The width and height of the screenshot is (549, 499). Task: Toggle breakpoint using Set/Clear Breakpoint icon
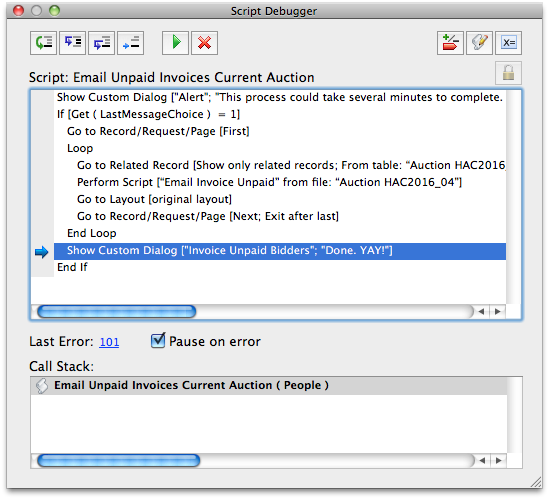pos(450,43)
